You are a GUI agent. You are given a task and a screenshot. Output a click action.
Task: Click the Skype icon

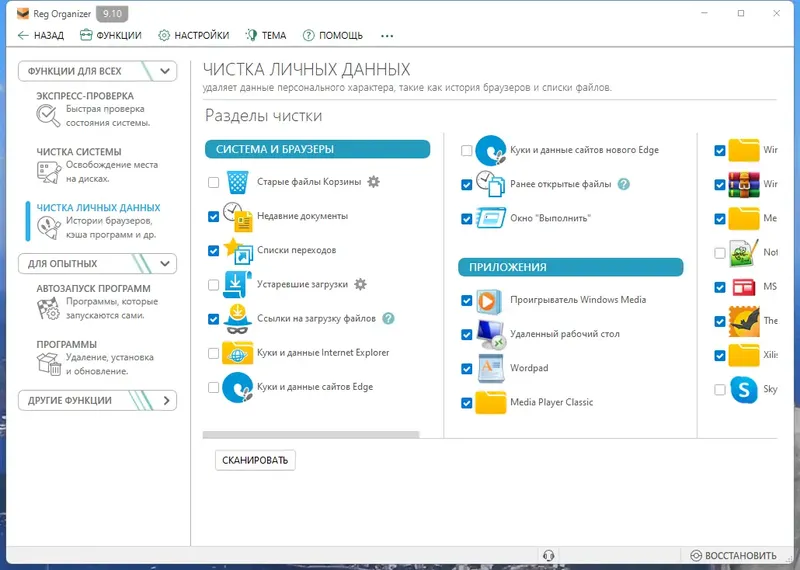(x=744, y=389)
